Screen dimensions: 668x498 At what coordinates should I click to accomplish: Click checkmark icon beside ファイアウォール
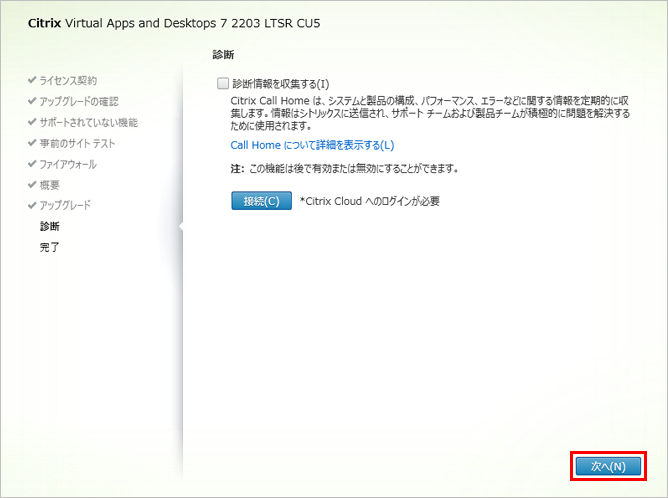click(x=32, y=164)
